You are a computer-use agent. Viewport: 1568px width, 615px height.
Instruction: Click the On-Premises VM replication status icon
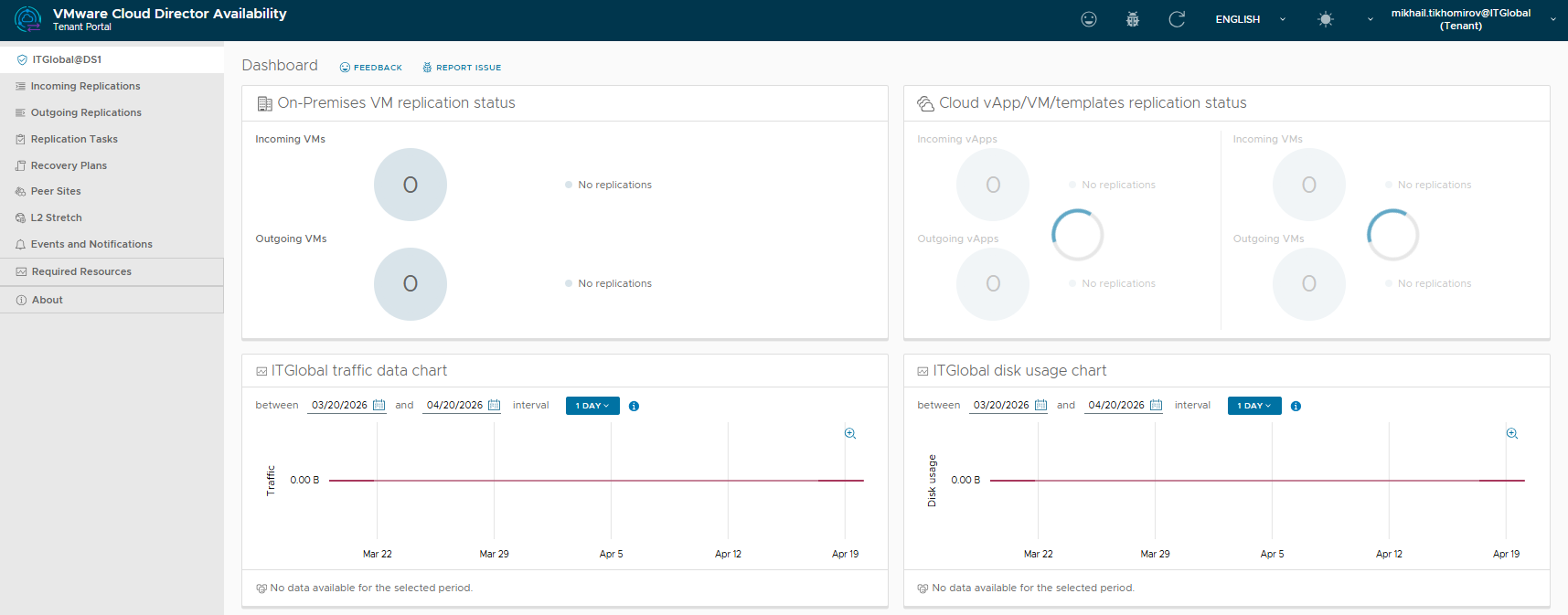[x=264, y=103]
